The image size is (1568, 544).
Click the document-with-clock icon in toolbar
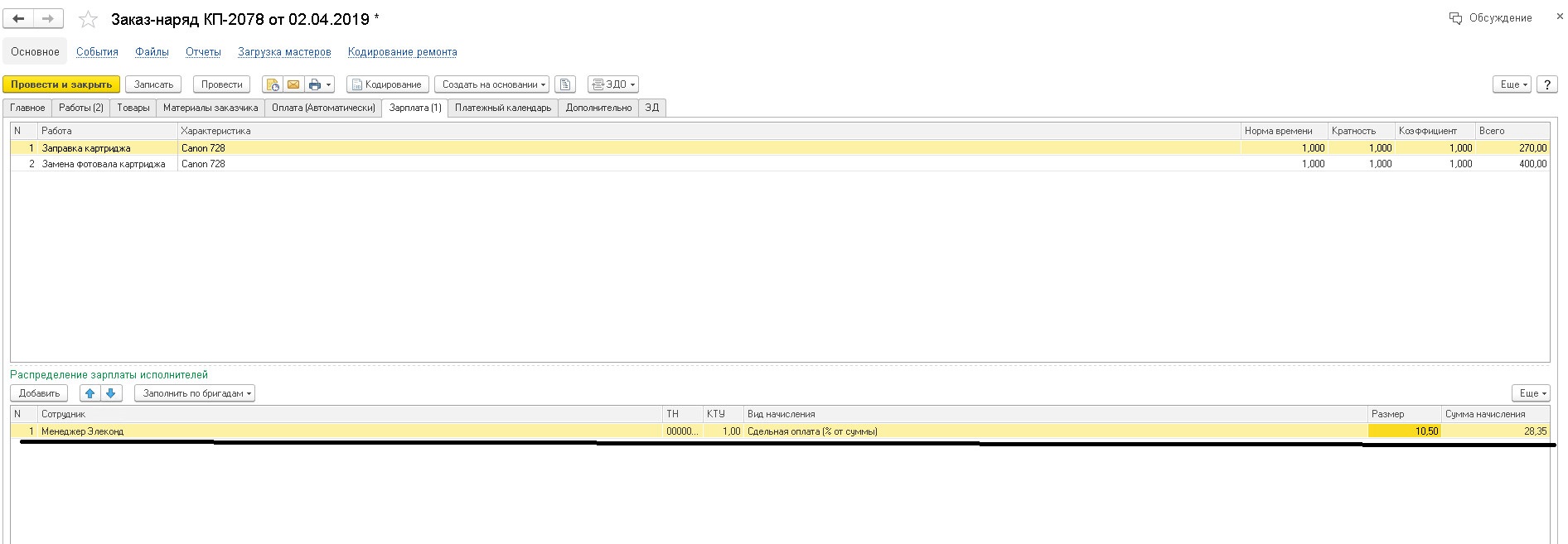coord(273,84)
